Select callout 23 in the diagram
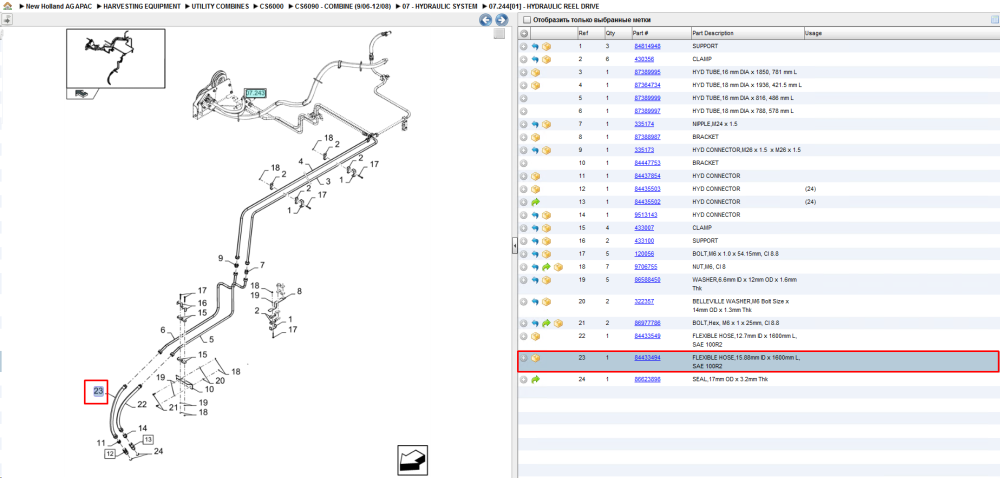Screen dimensions: 1000x478 (99, 391)
